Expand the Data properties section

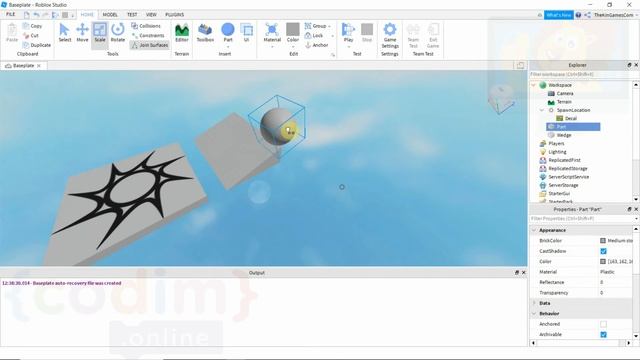pyautogui.click(x=534, y=303)
